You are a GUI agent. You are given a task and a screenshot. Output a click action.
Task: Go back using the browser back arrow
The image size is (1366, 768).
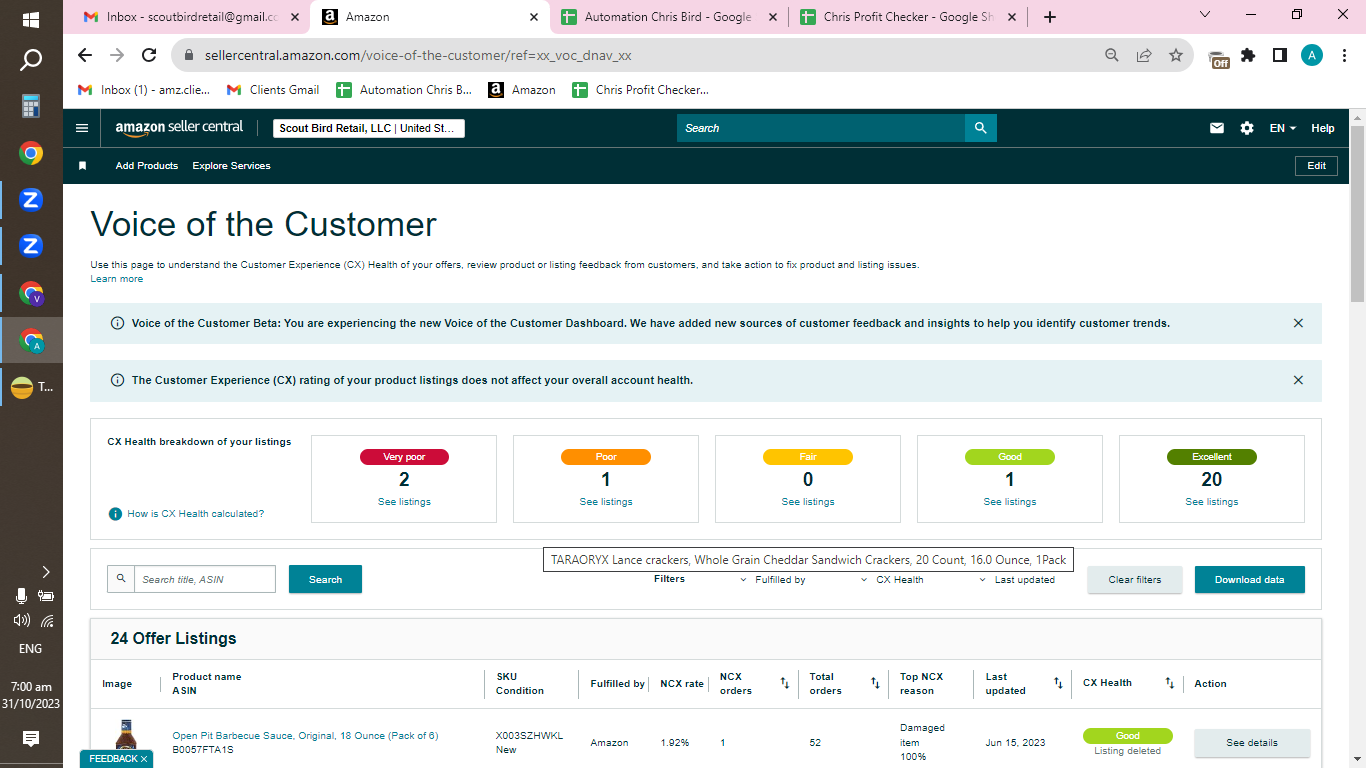pyautogui.click(x=85, y=56)
